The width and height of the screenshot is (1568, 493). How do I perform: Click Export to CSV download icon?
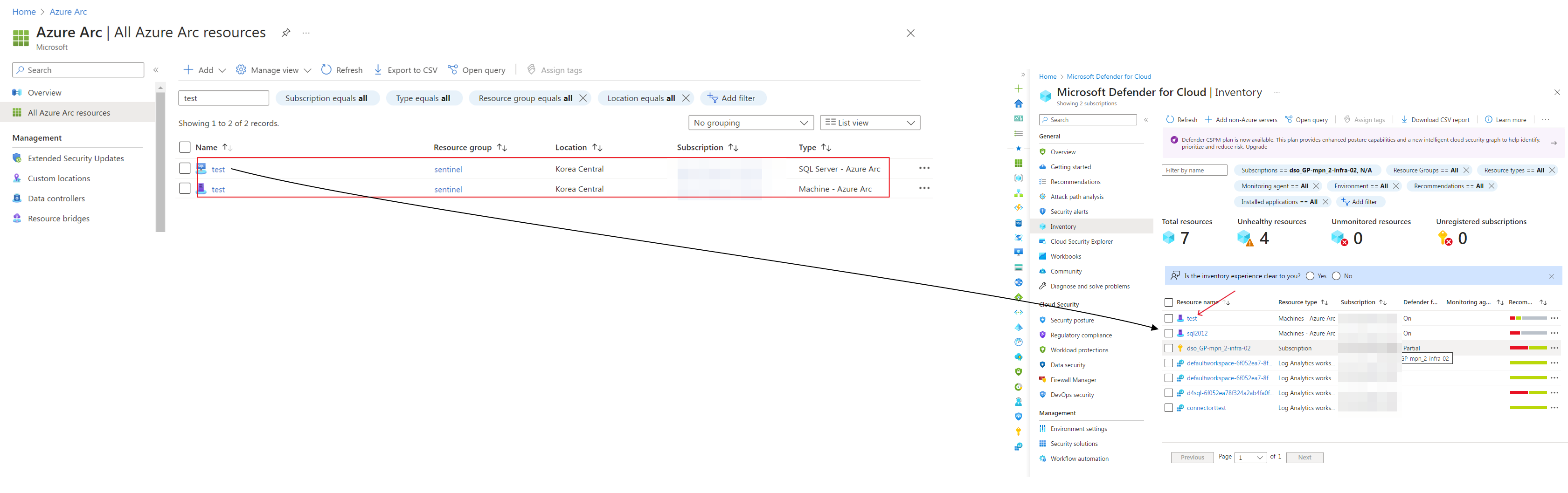(378, 70)
